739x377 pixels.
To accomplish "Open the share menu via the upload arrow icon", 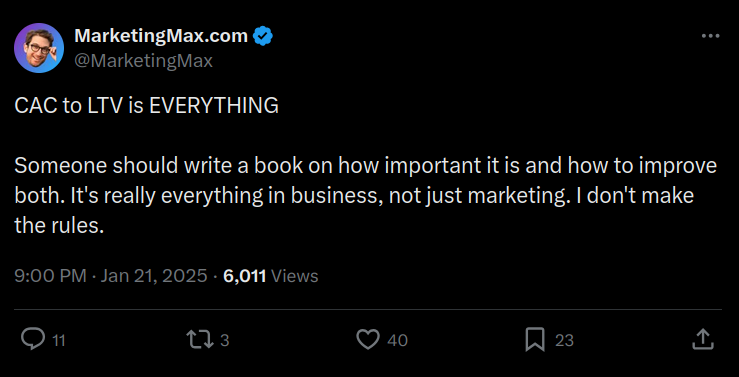I will tap(701, 339).
